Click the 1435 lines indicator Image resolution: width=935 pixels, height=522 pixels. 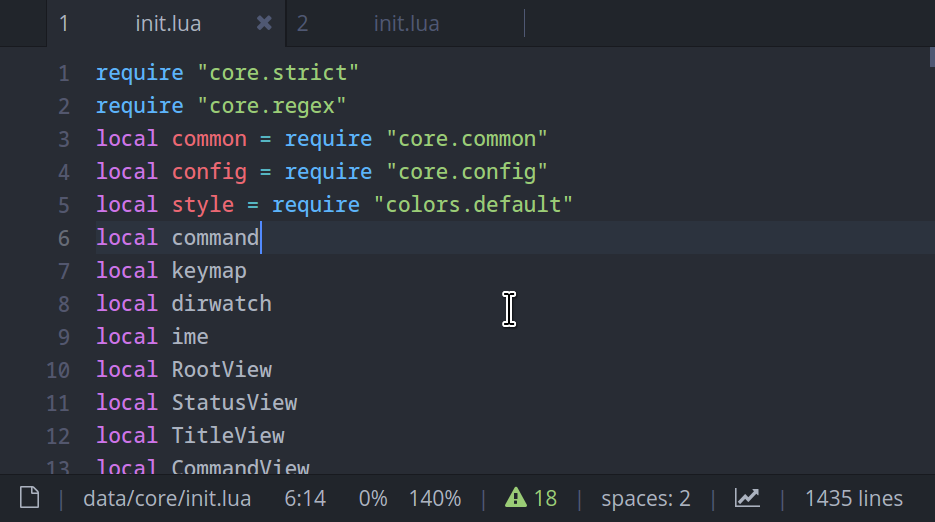[x=854, y=498]
